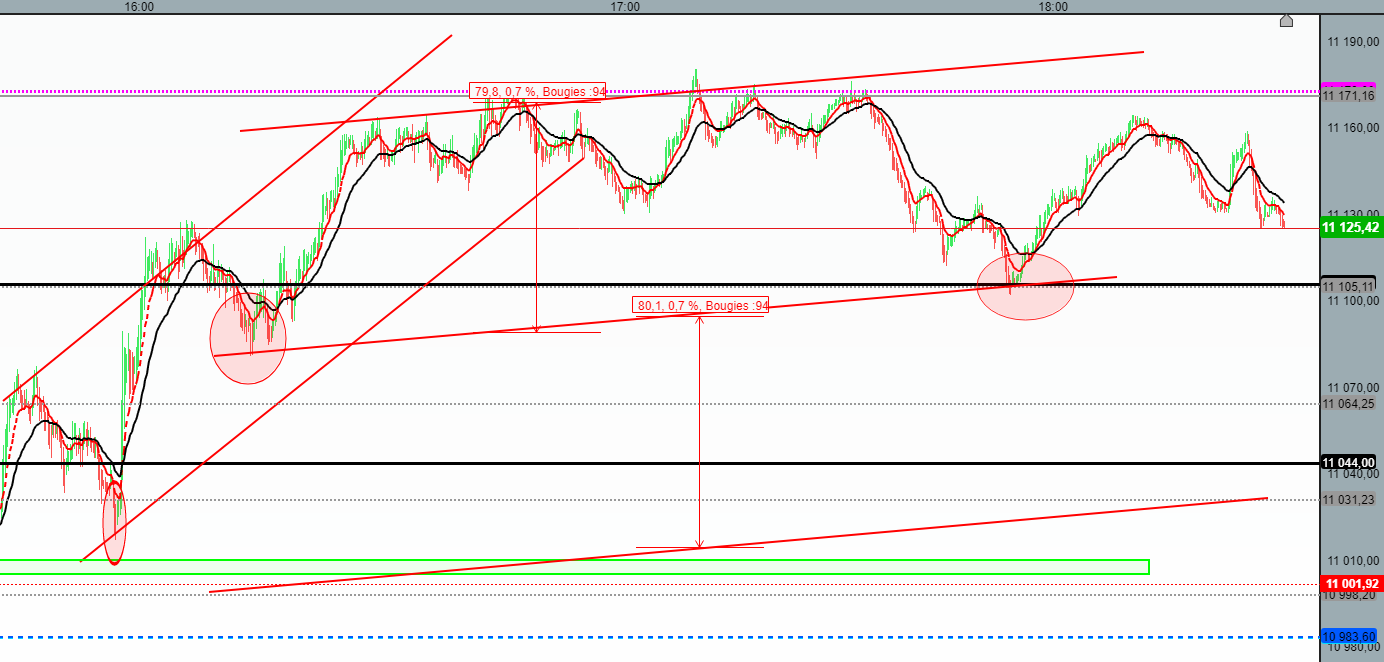Select the red price tag 11 001,92
Viewport: 1384px width, 662px height.
[1352, 584]
